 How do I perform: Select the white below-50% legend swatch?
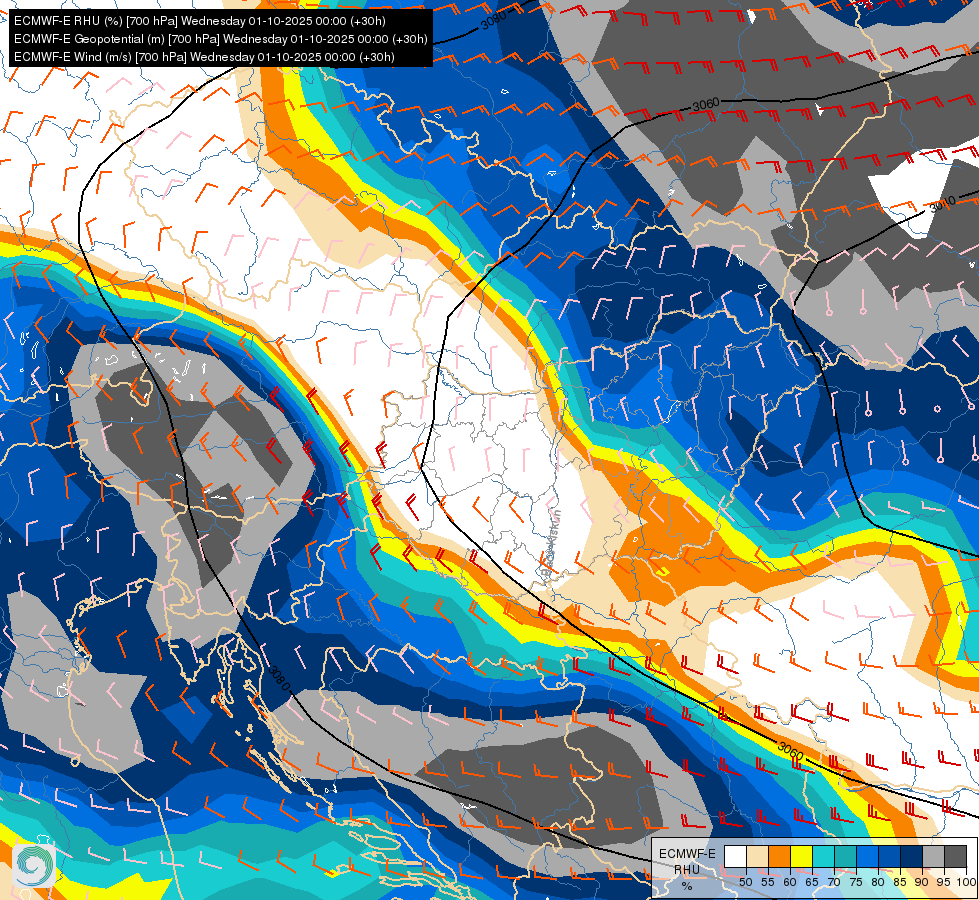tap(735, 856)
